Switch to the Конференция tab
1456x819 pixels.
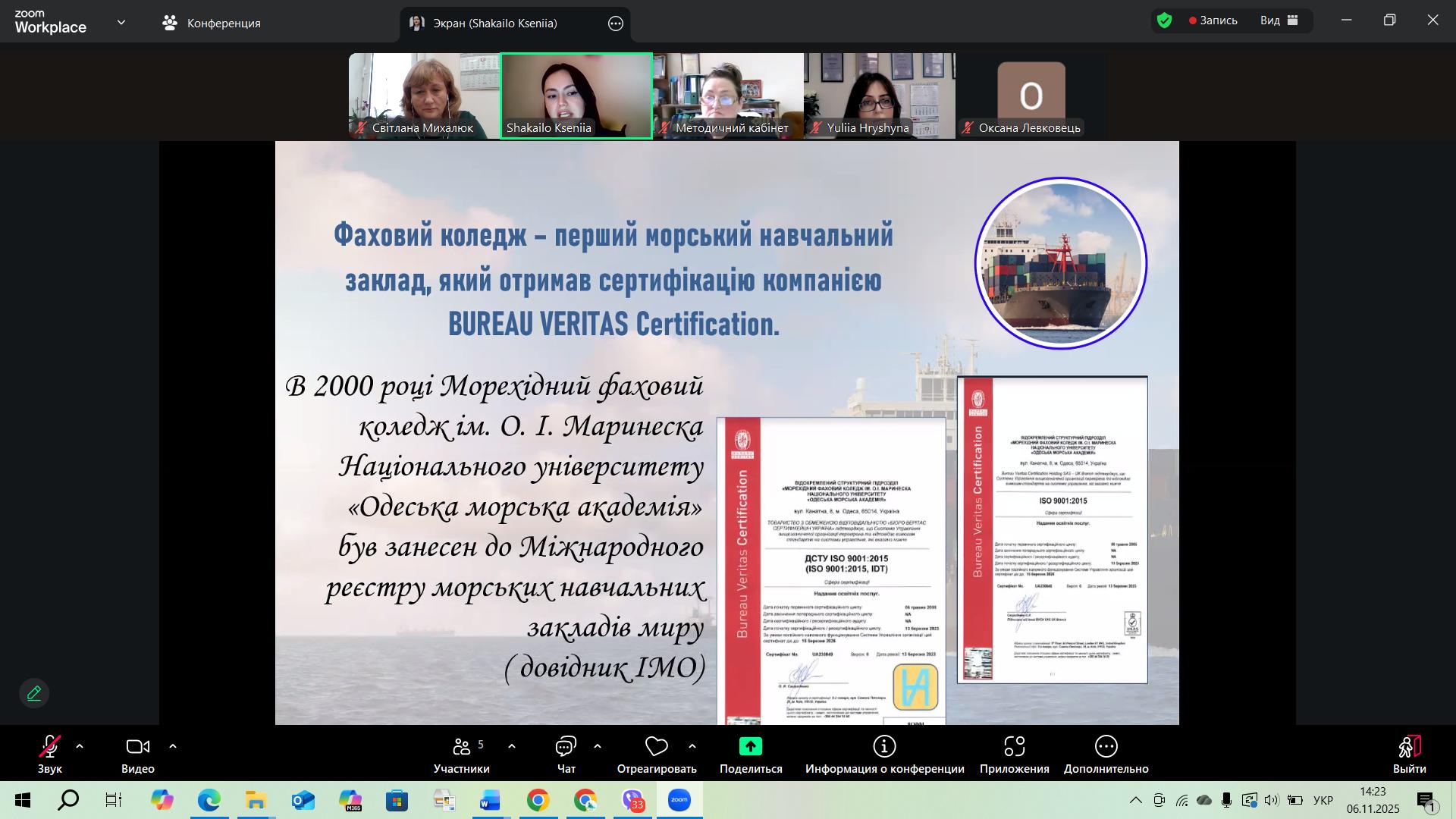click(212, 23)
